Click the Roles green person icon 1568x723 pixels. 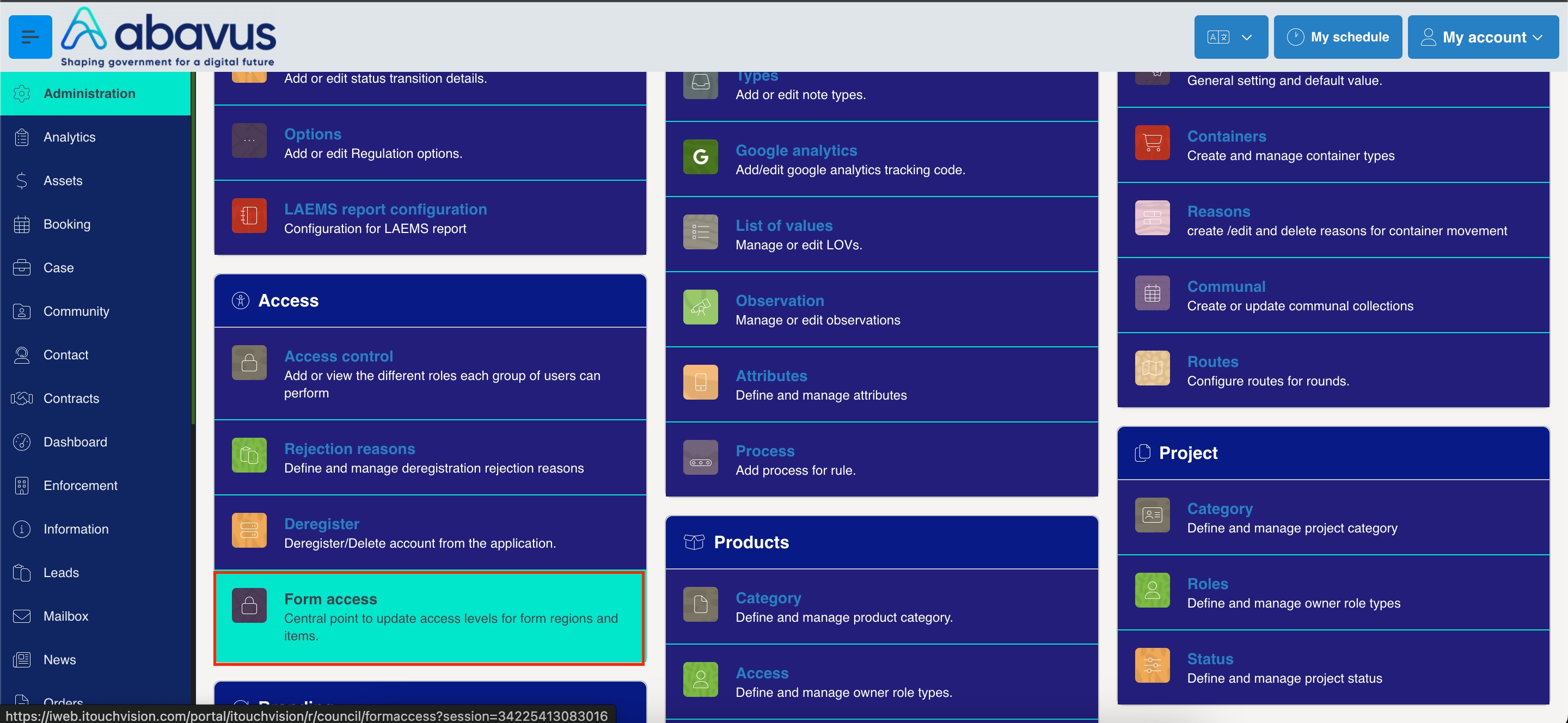tap(1152, 590)
